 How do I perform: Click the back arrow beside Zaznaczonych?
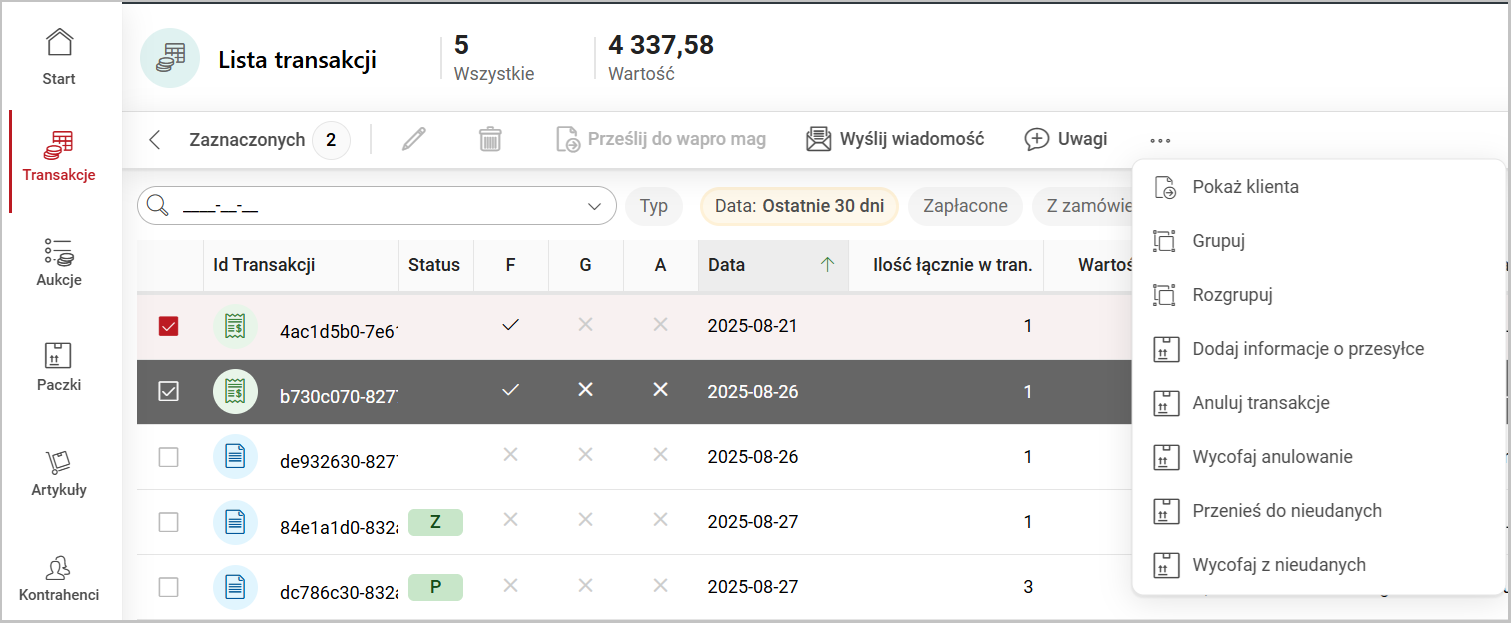click(x=155, y=140)
